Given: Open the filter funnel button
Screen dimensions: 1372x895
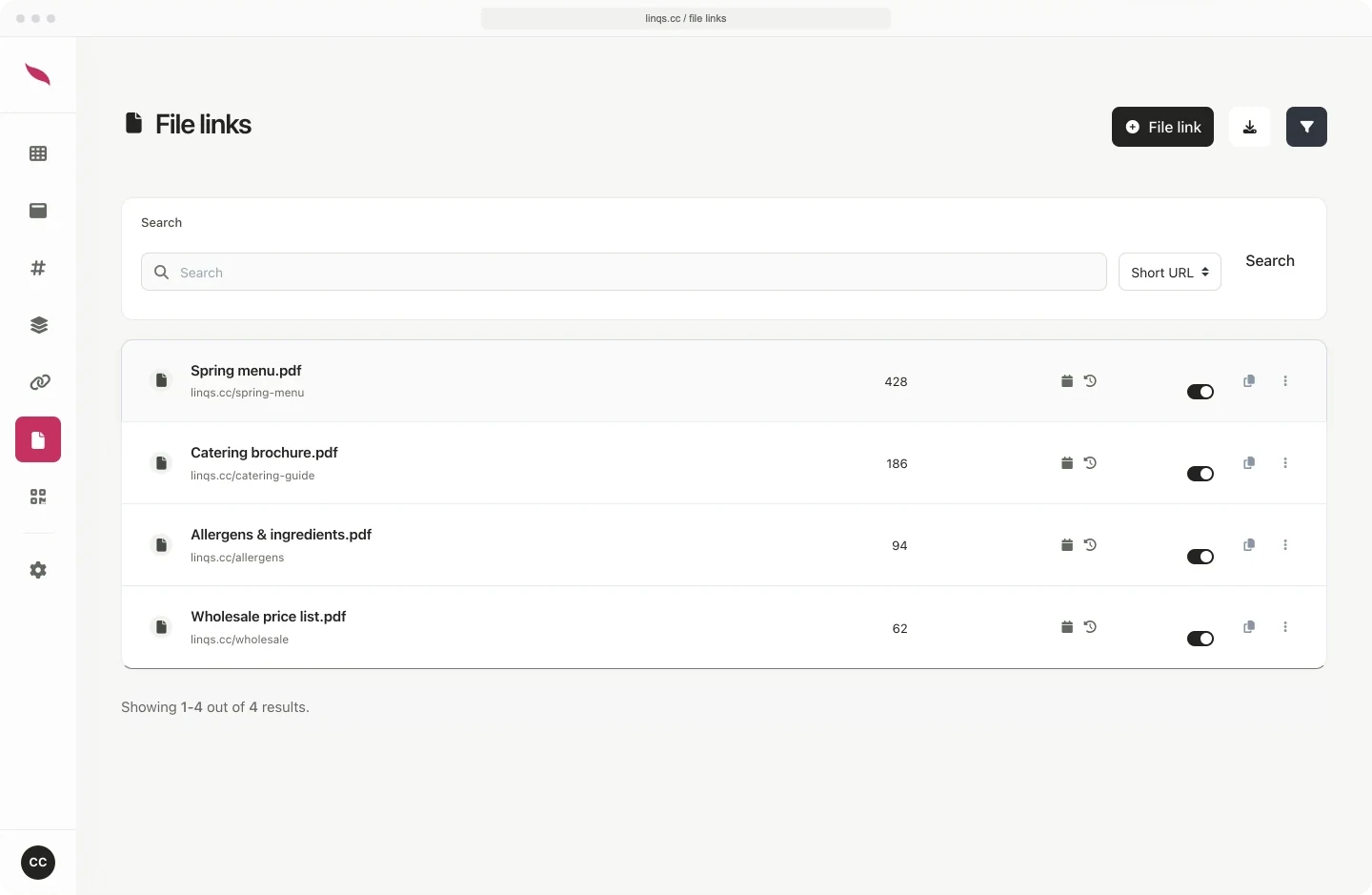Looking at the screenshot, I should pos(1306,127).
